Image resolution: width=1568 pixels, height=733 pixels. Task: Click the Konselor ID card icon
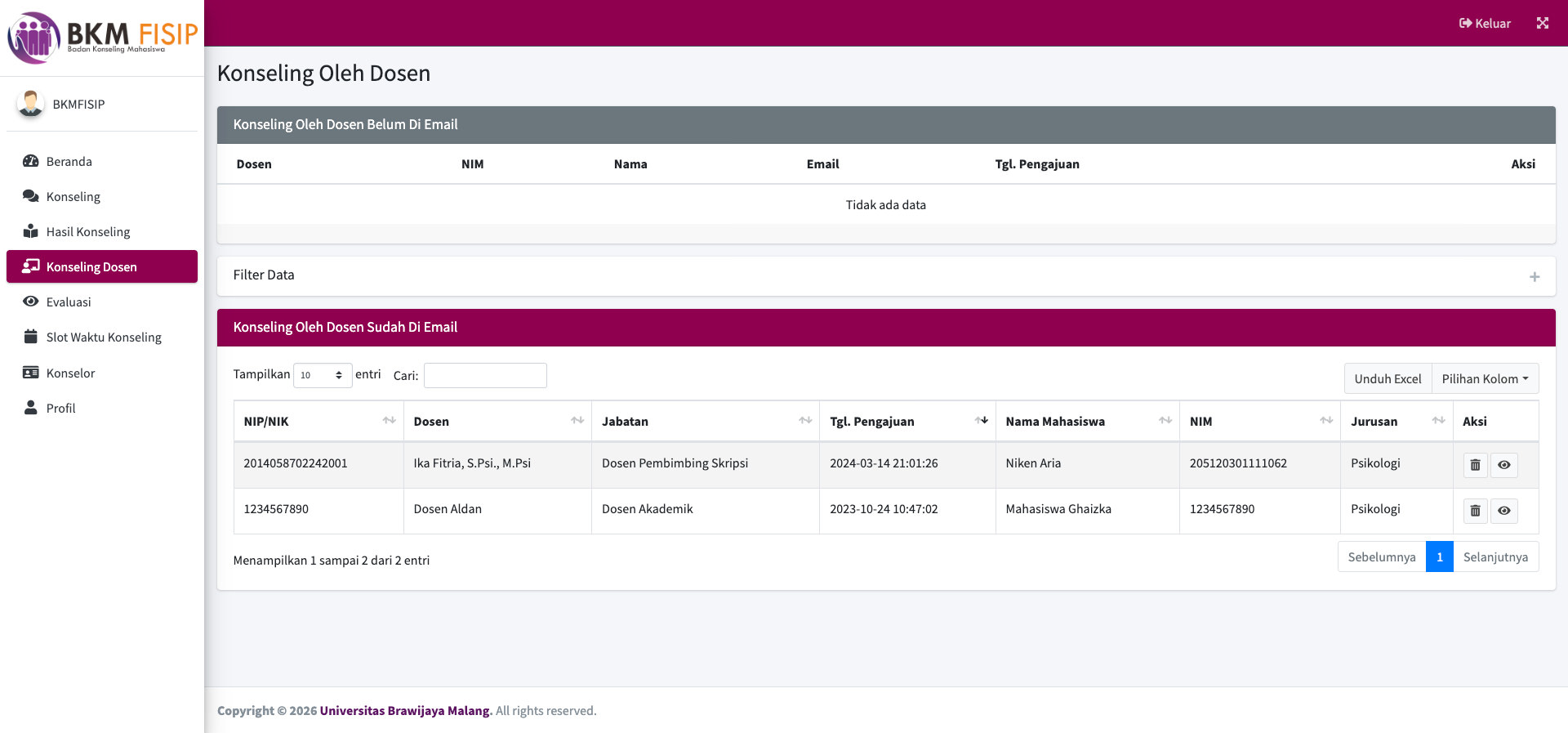[x=31, y=373]
